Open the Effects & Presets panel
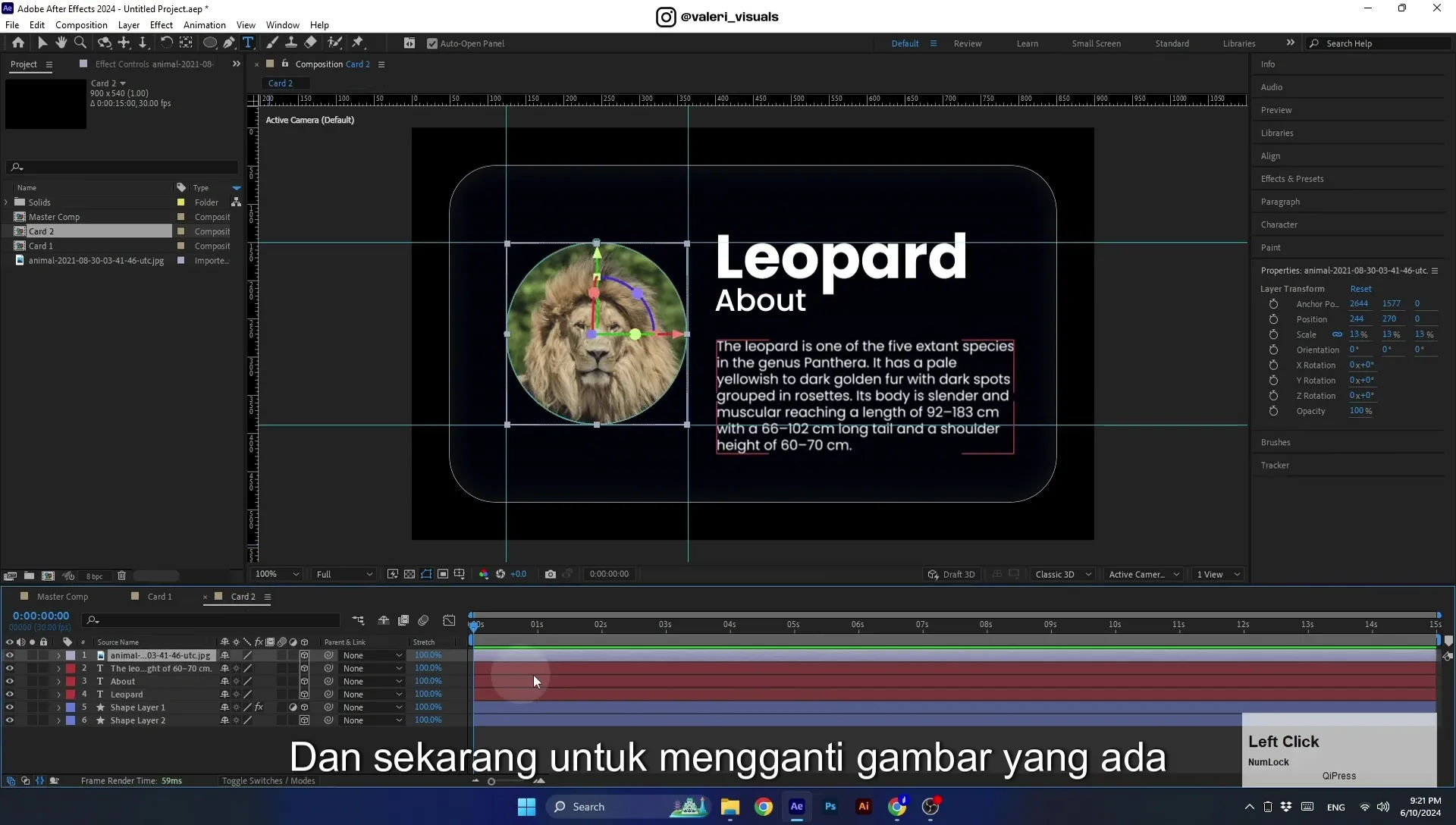Image resolution: width=1456 pixels, height=825 pixels. click(1292, 179)
